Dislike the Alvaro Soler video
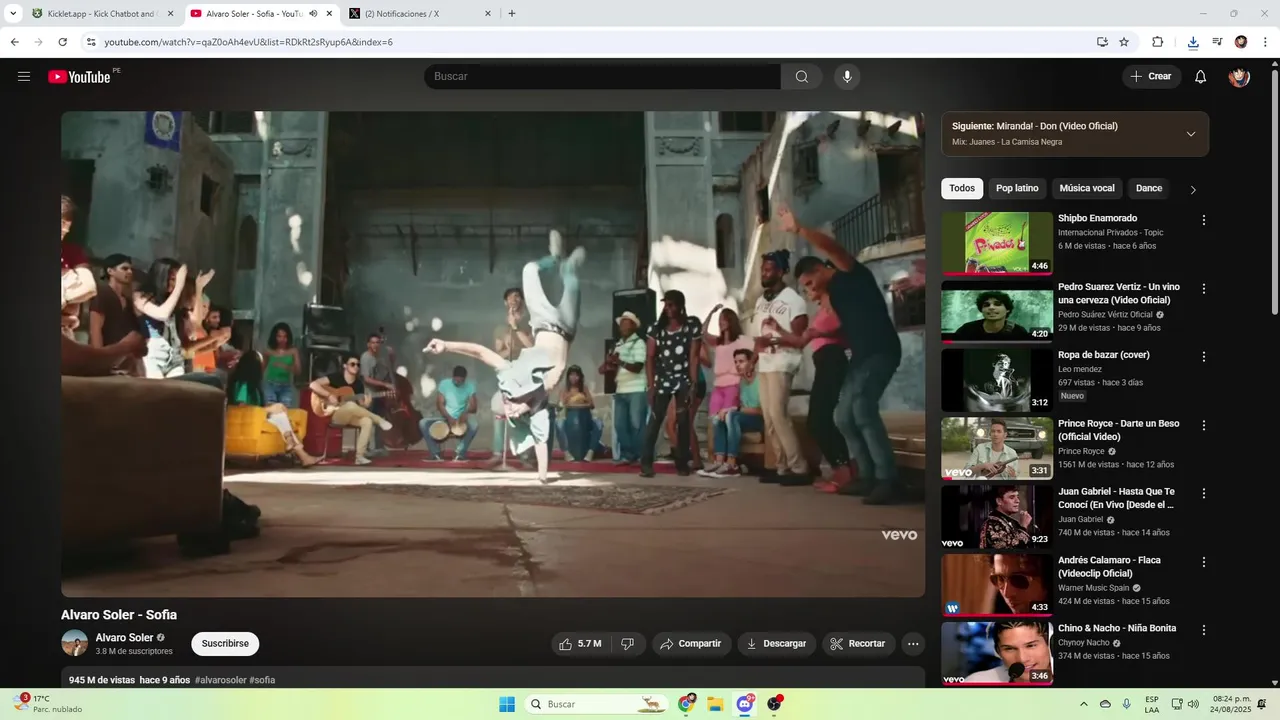Viewport: 1280px width, 720px height. [627, 644]
